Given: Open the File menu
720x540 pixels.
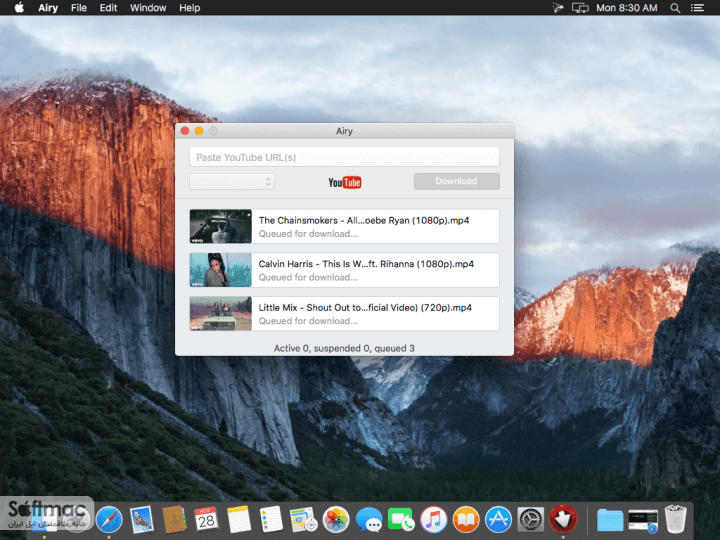Looking at the screenshot, I should coord(79,8).
